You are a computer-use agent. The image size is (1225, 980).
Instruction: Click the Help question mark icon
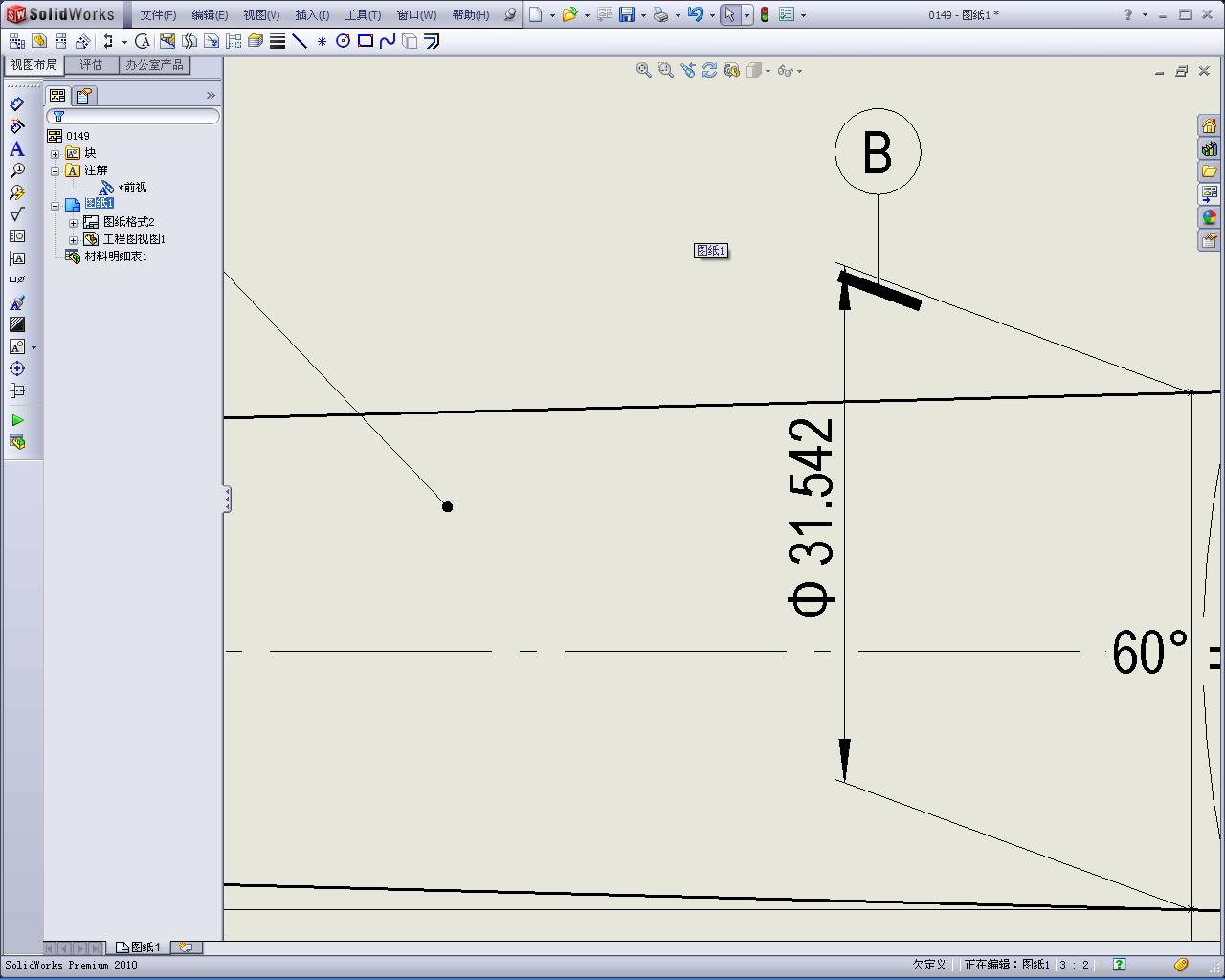pyautogui.click(x=1128, y=14)
